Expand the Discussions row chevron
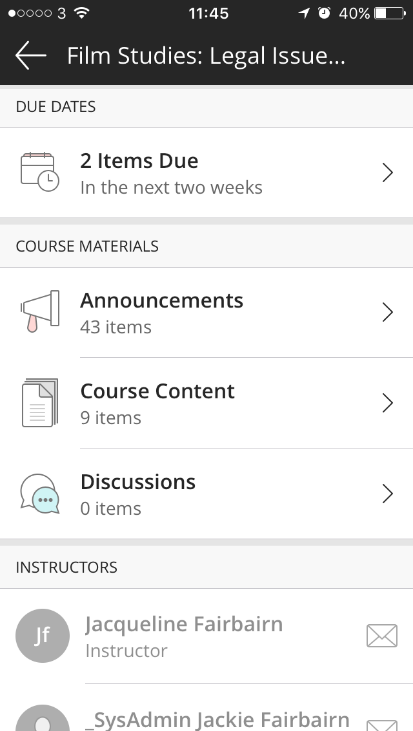413x731 pixels. coord(387,494)
